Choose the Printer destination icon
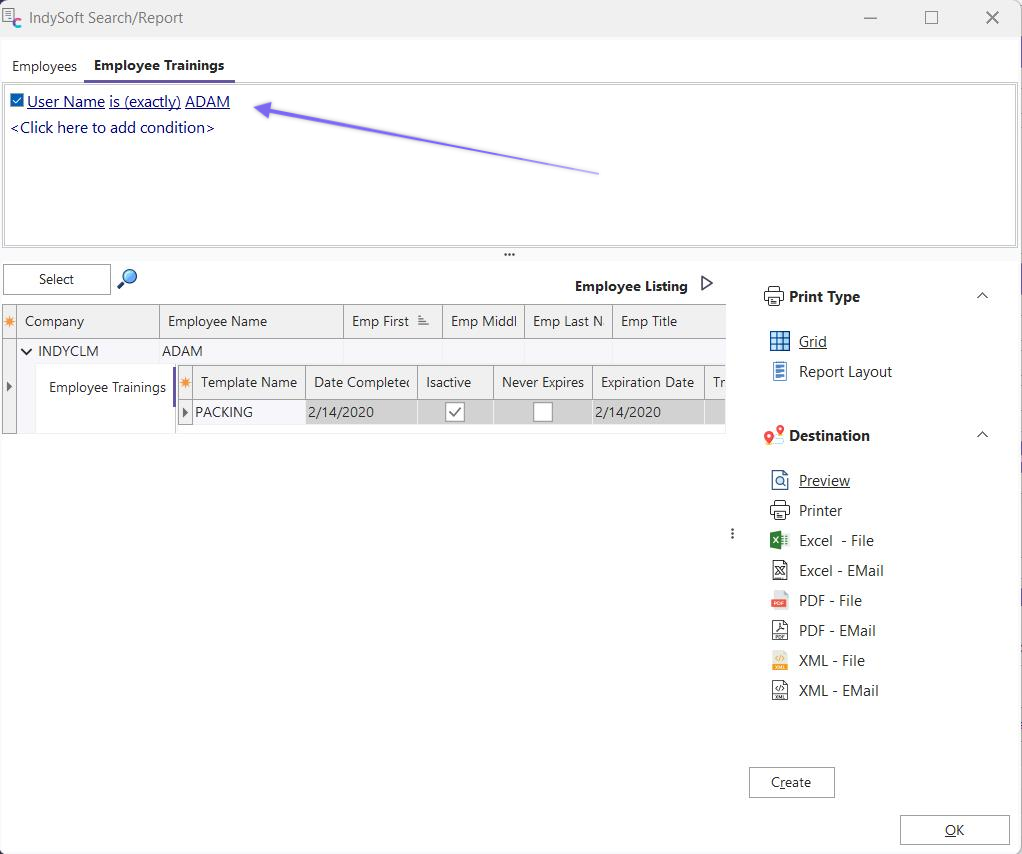The image size is (1022, 854). 780,510
